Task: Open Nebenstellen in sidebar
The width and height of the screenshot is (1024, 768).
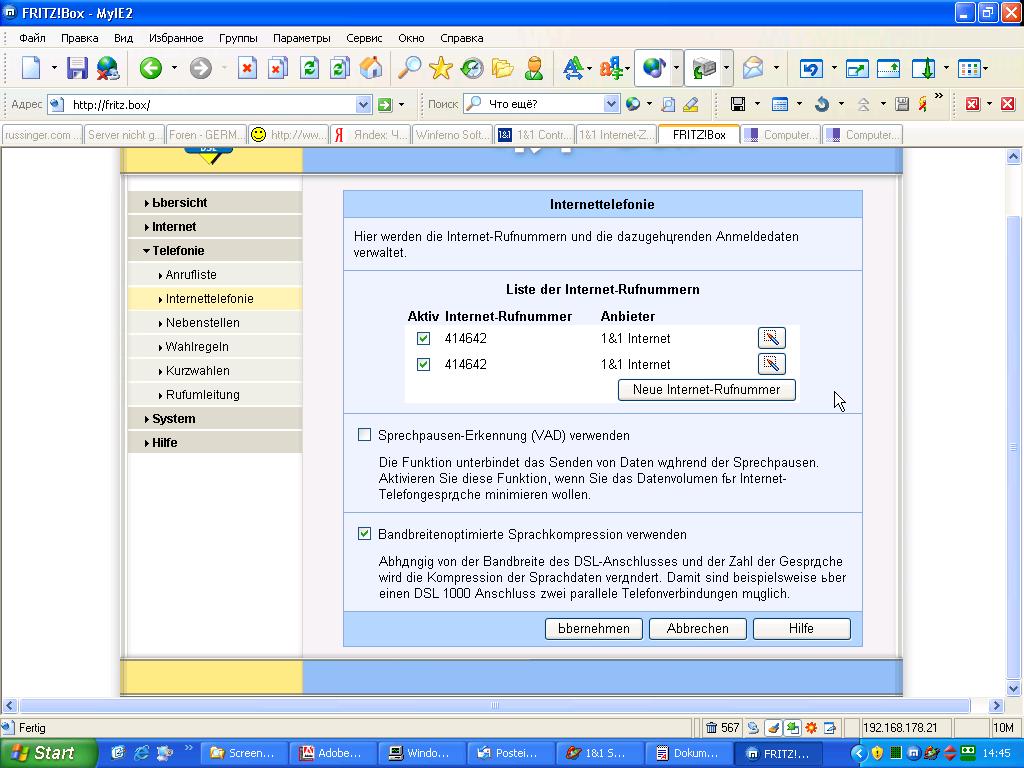Action: click(202, 323)
